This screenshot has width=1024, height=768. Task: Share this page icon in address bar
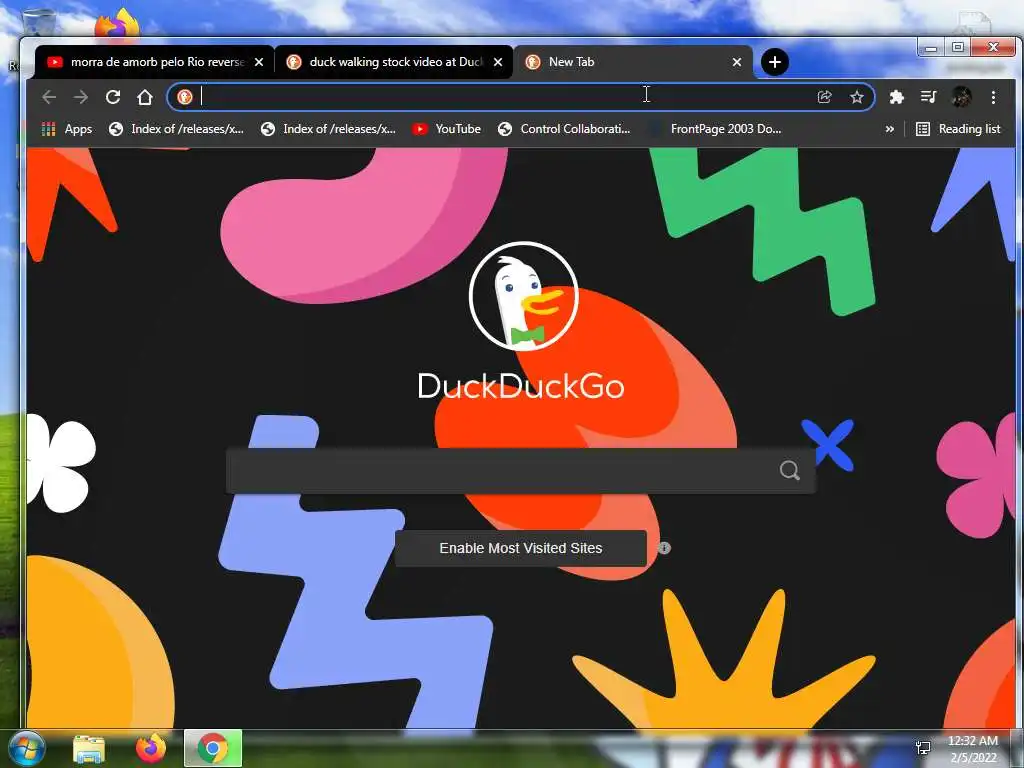click(824, 97)
